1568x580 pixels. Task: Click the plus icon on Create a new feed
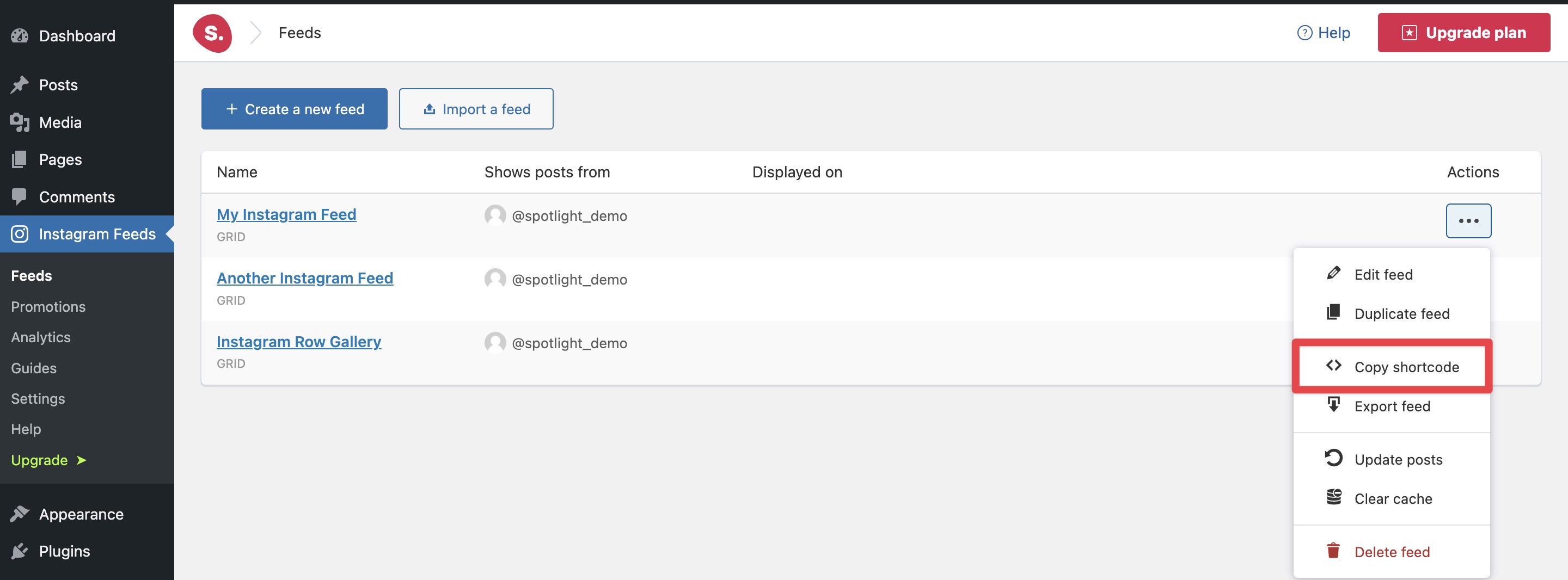click(232, 109)
